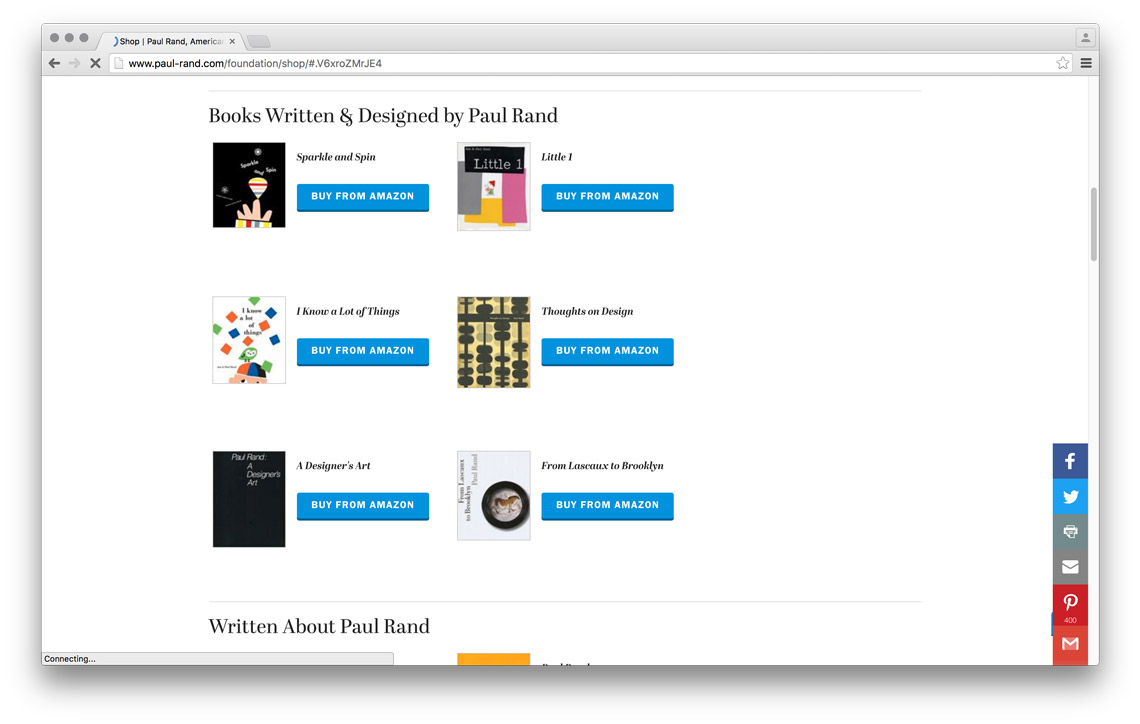This screenshot has height=724, width=1140.
Task: Click the browser forward arrow
Action: pyautogui.click(x=74, y=63)
